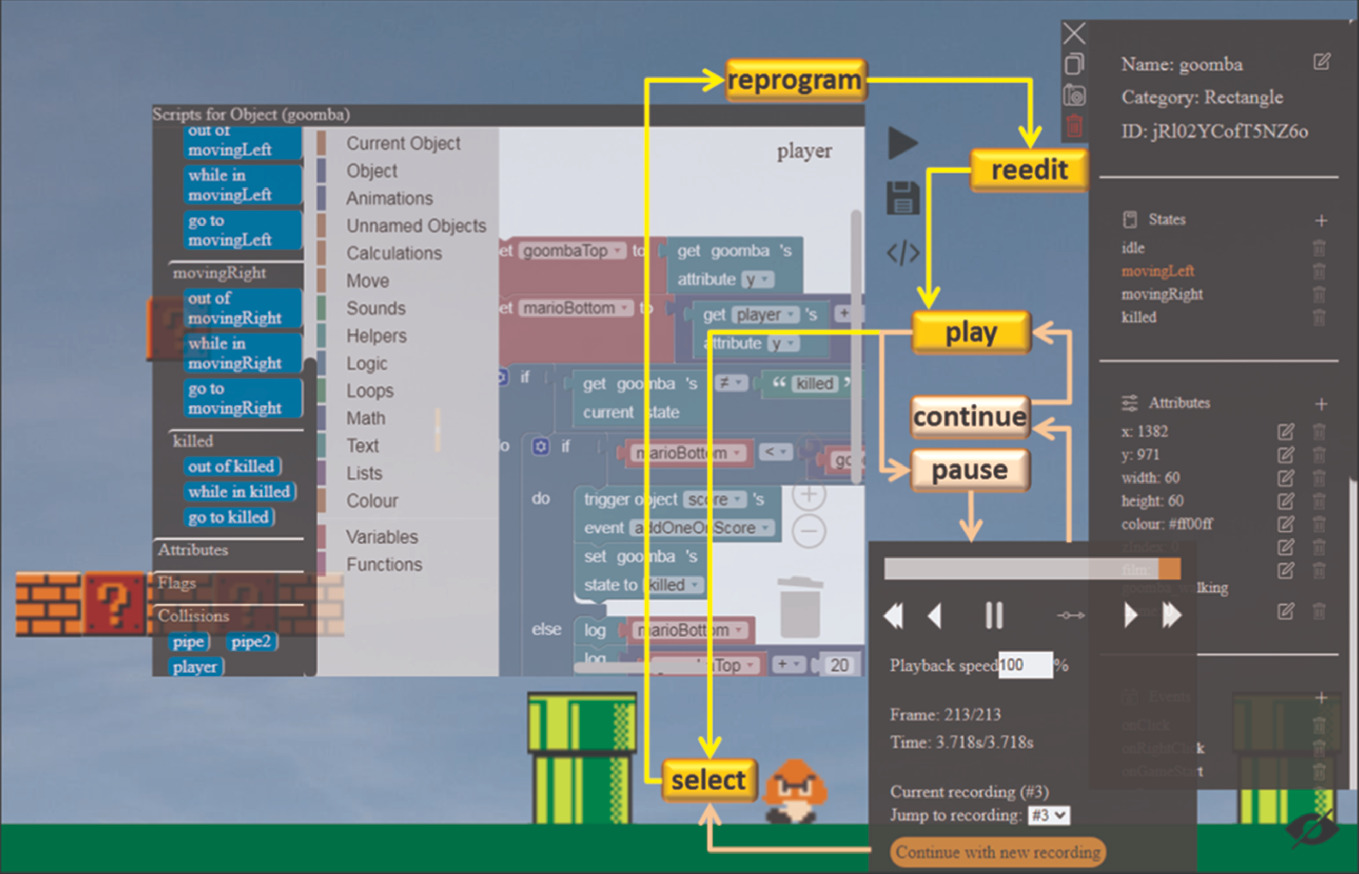Open the addOneOnScore event dropdown
The height and width of the screenshot is (874, 1359).
click(x=704, y=528)
